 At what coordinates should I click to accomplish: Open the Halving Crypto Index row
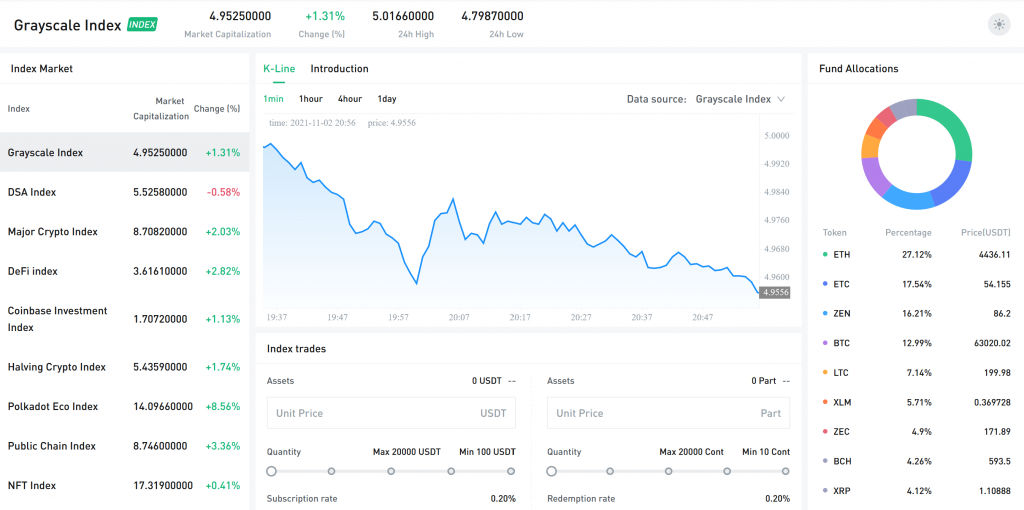(x=124, y=367)
